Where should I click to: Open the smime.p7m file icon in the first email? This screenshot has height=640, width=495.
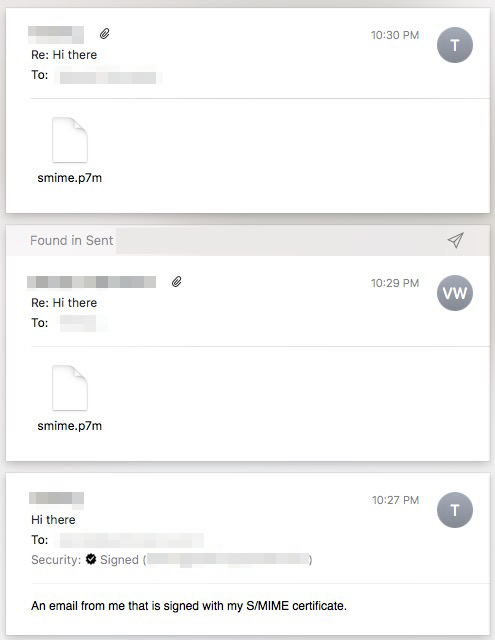point(70,140)
